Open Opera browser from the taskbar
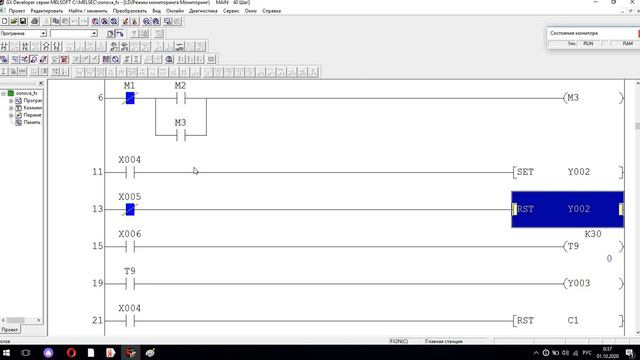 (71, 353)
